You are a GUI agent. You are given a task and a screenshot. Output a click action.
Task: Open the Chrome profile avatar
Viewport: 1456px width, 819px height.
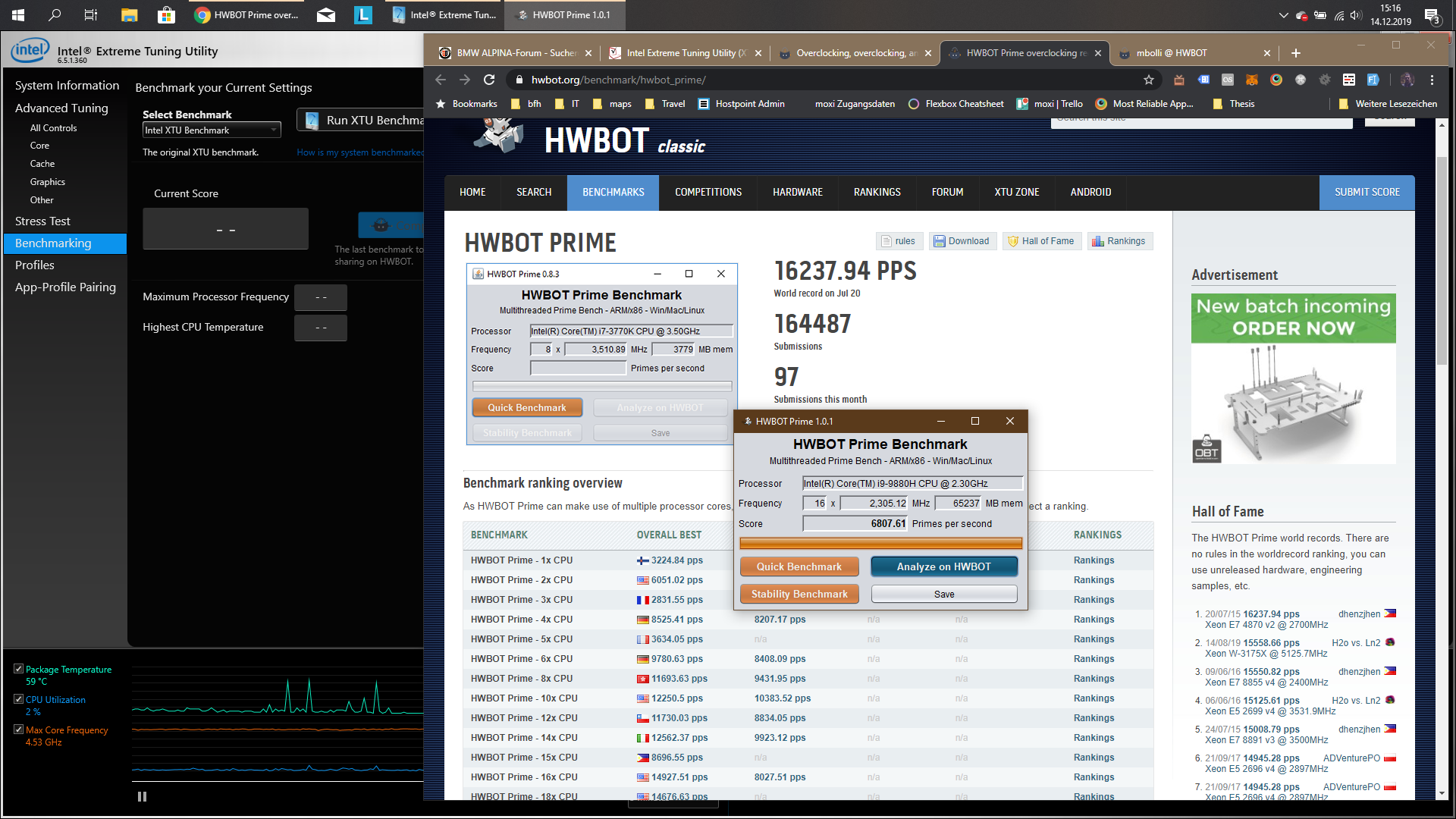coord(1407,80)
